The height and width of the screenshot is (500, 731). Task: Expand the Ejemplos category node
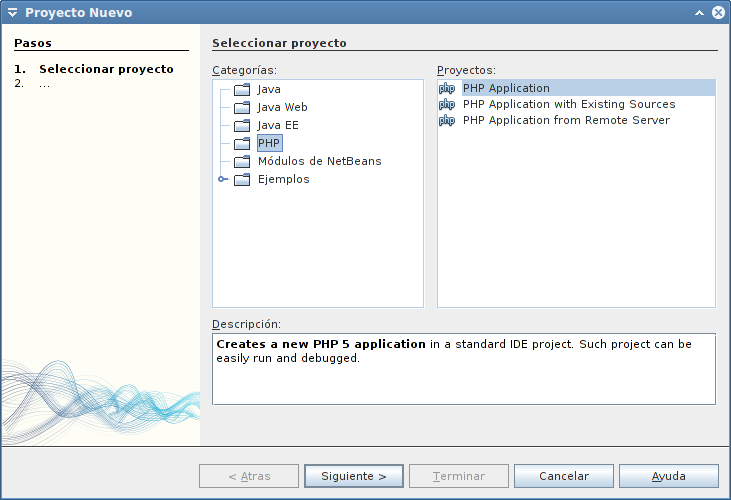click(223, 179)
